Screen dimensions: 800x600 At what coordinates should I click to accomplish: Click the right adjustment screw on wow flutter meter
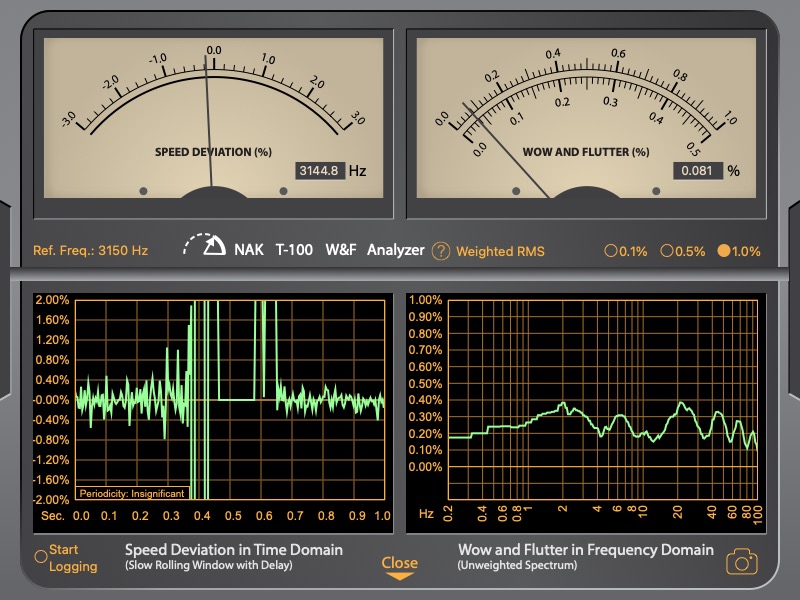click(x=656, y=191)
